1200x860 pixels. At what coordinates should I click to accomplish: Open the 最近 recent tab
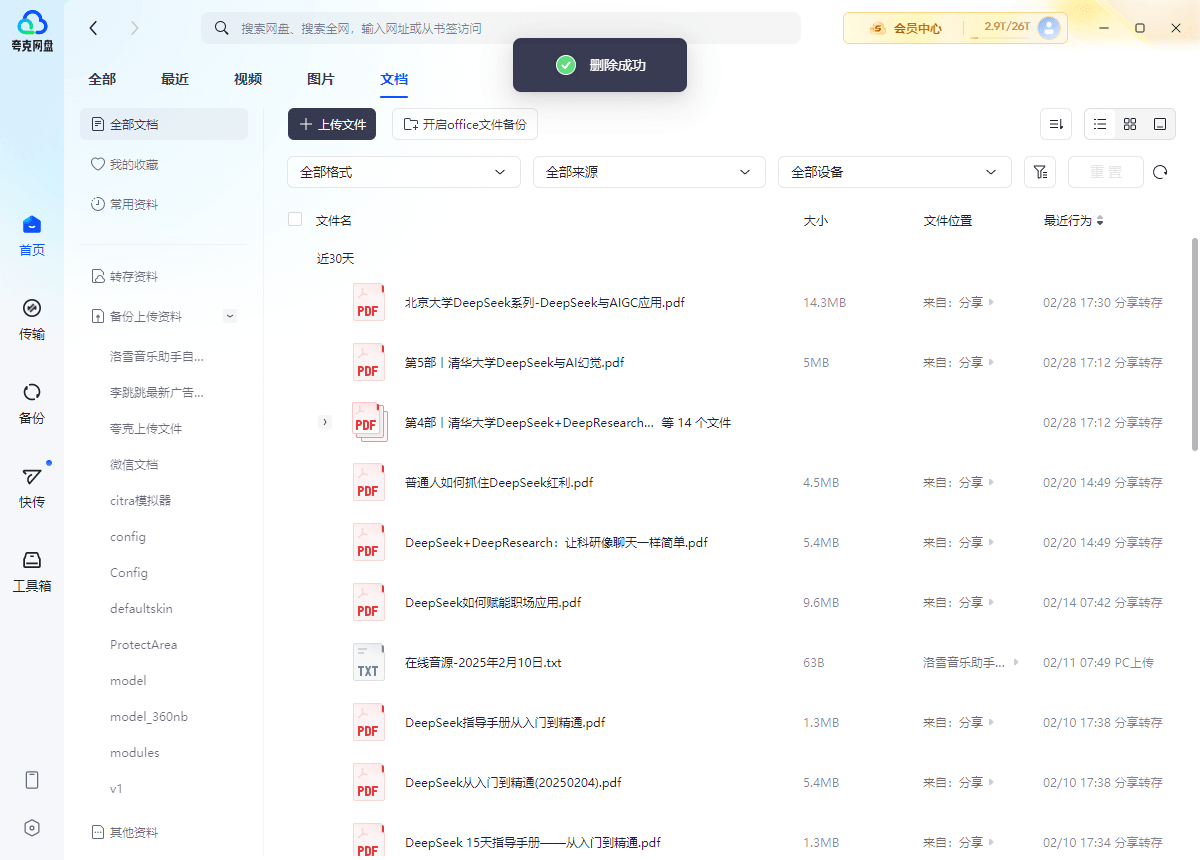(174, 78)
